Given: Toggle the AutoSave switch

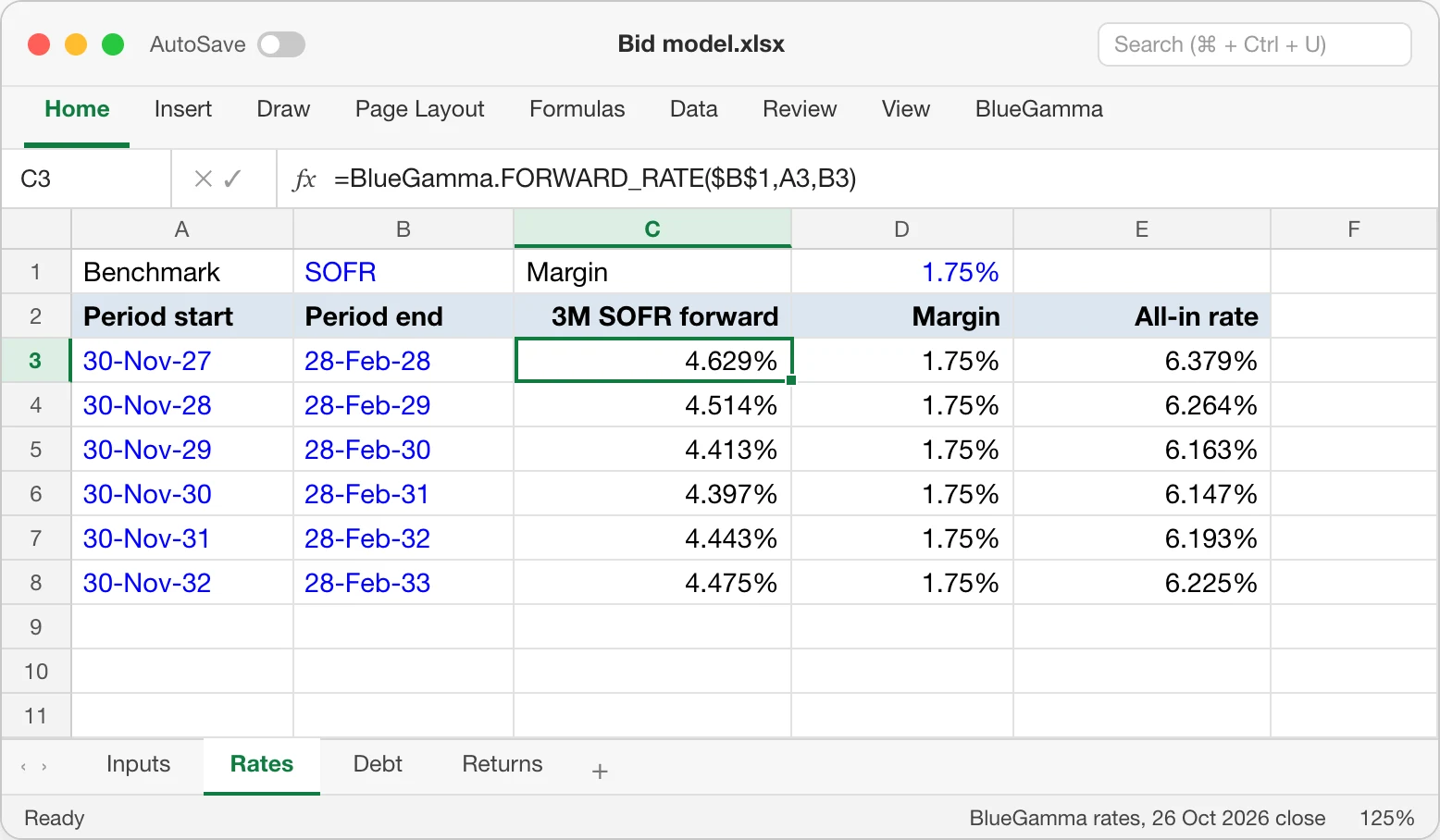Looking at the screenshot, I should click(x=281, y=44).
